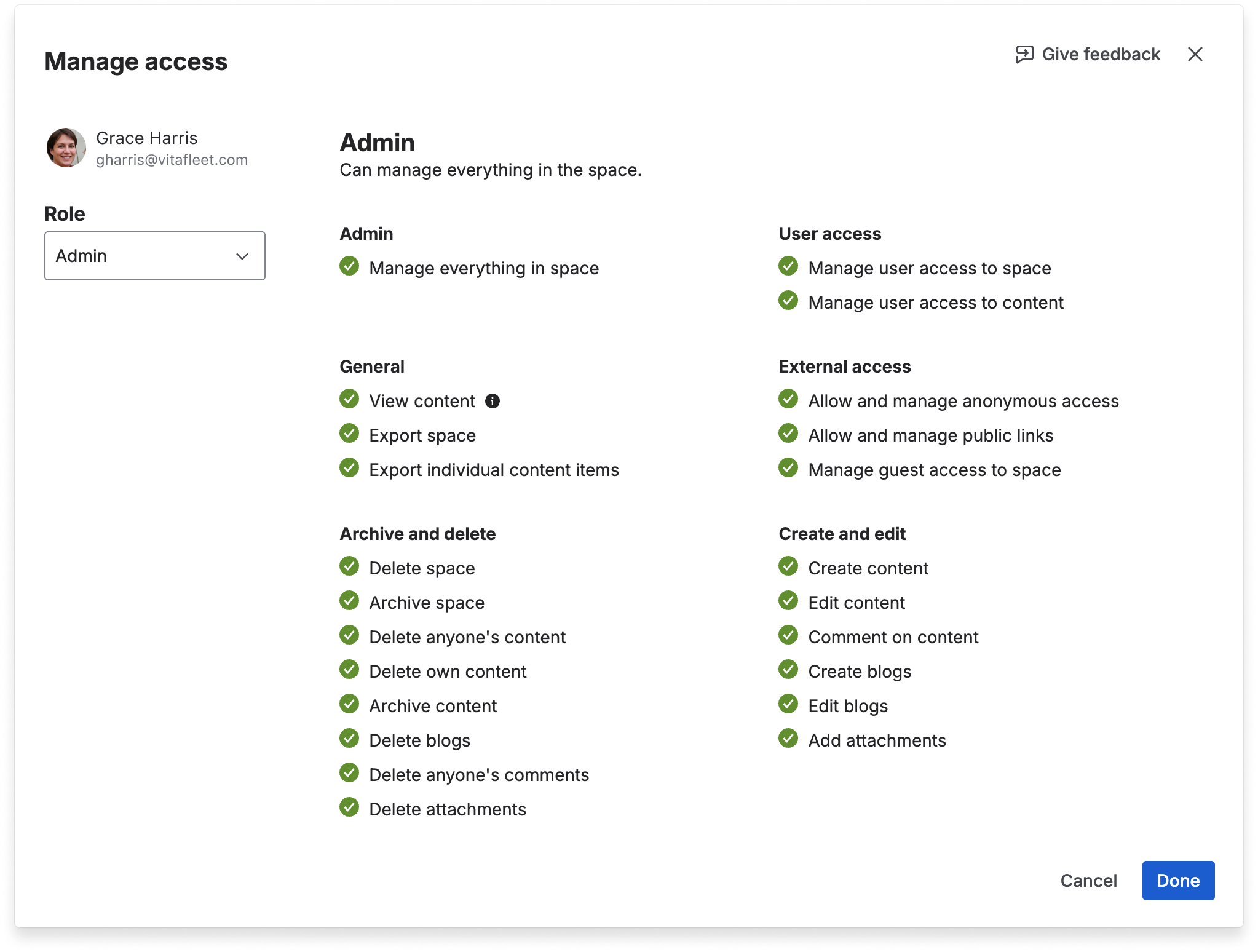Click the chevron on the Role selector
This screenshot has width=1258, height=952.
point(242,256)
